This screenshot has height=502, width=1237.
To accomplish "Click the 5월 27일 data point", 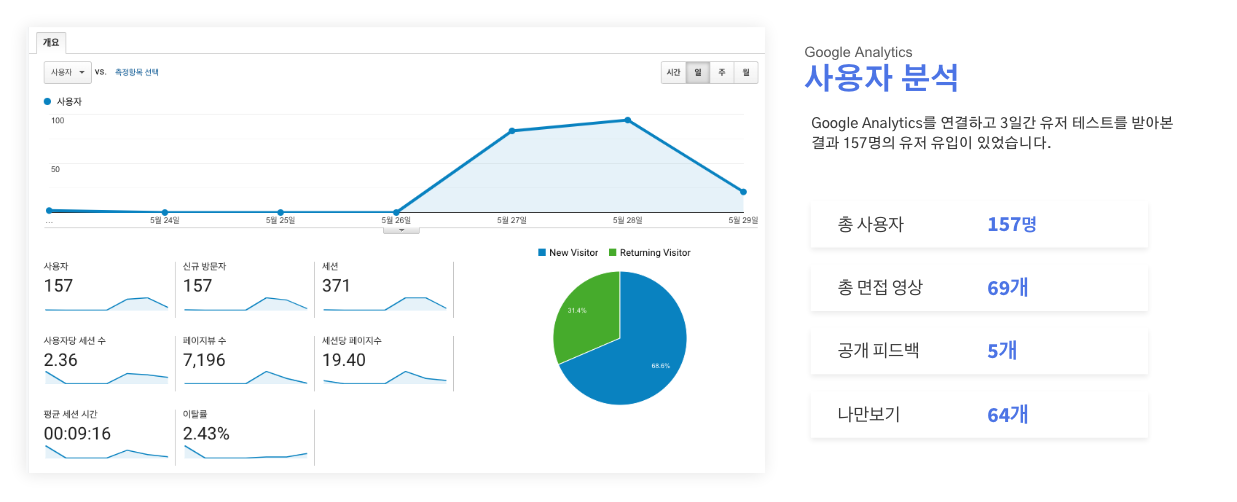I will click(512, 130).
